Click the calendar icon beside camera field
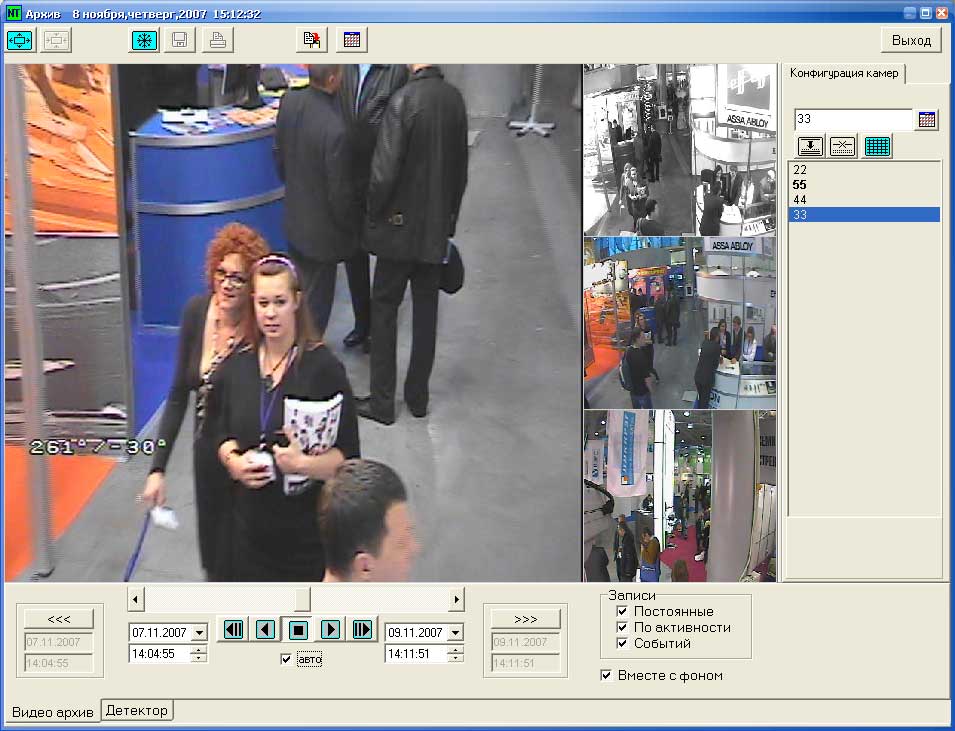The width and height of the screenshot is (955, 731). point(927,120)
